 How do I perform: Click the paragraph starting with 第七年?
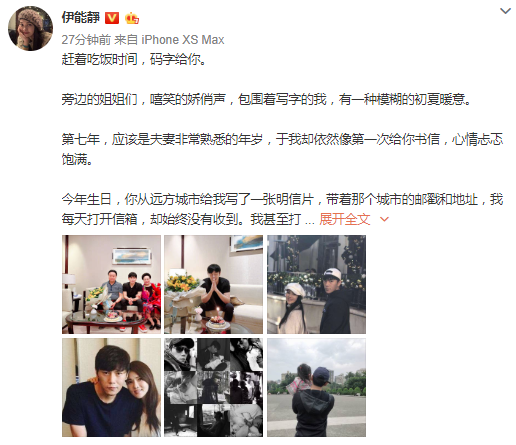click(282, 149)
